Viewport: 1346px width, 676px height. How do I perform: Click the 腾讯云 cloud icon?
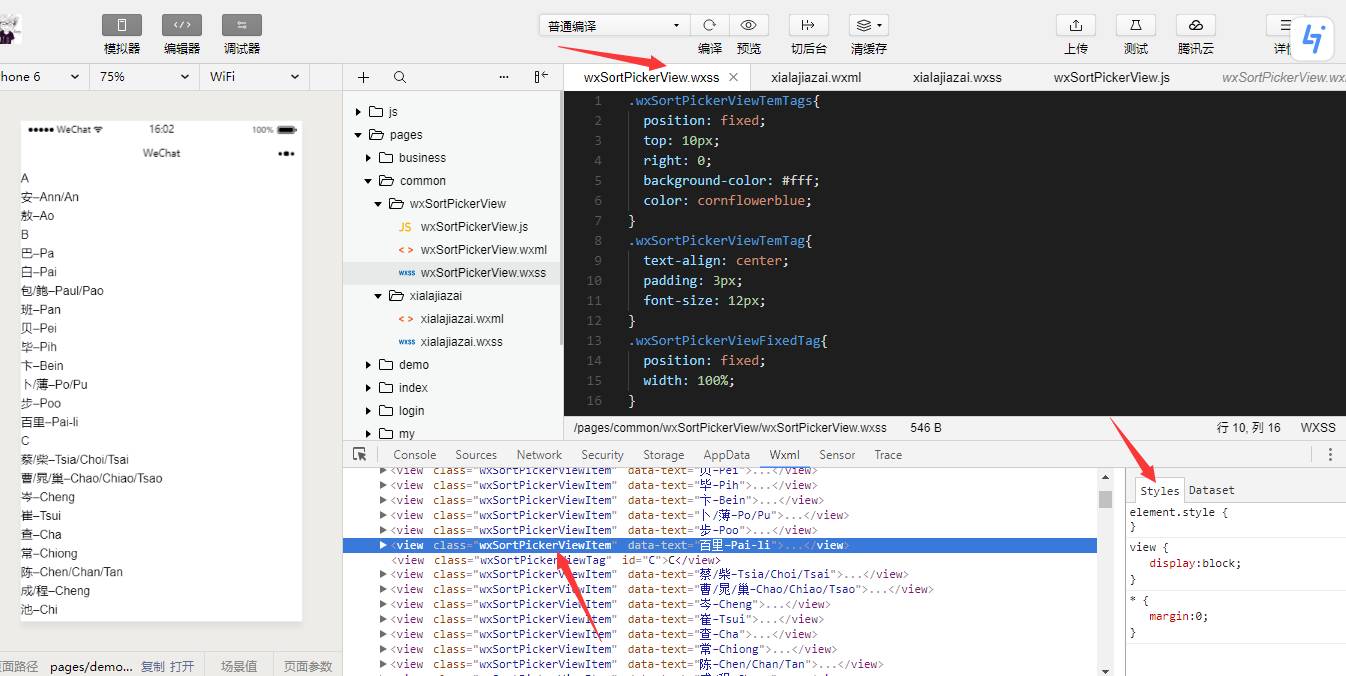(1196, 25)
